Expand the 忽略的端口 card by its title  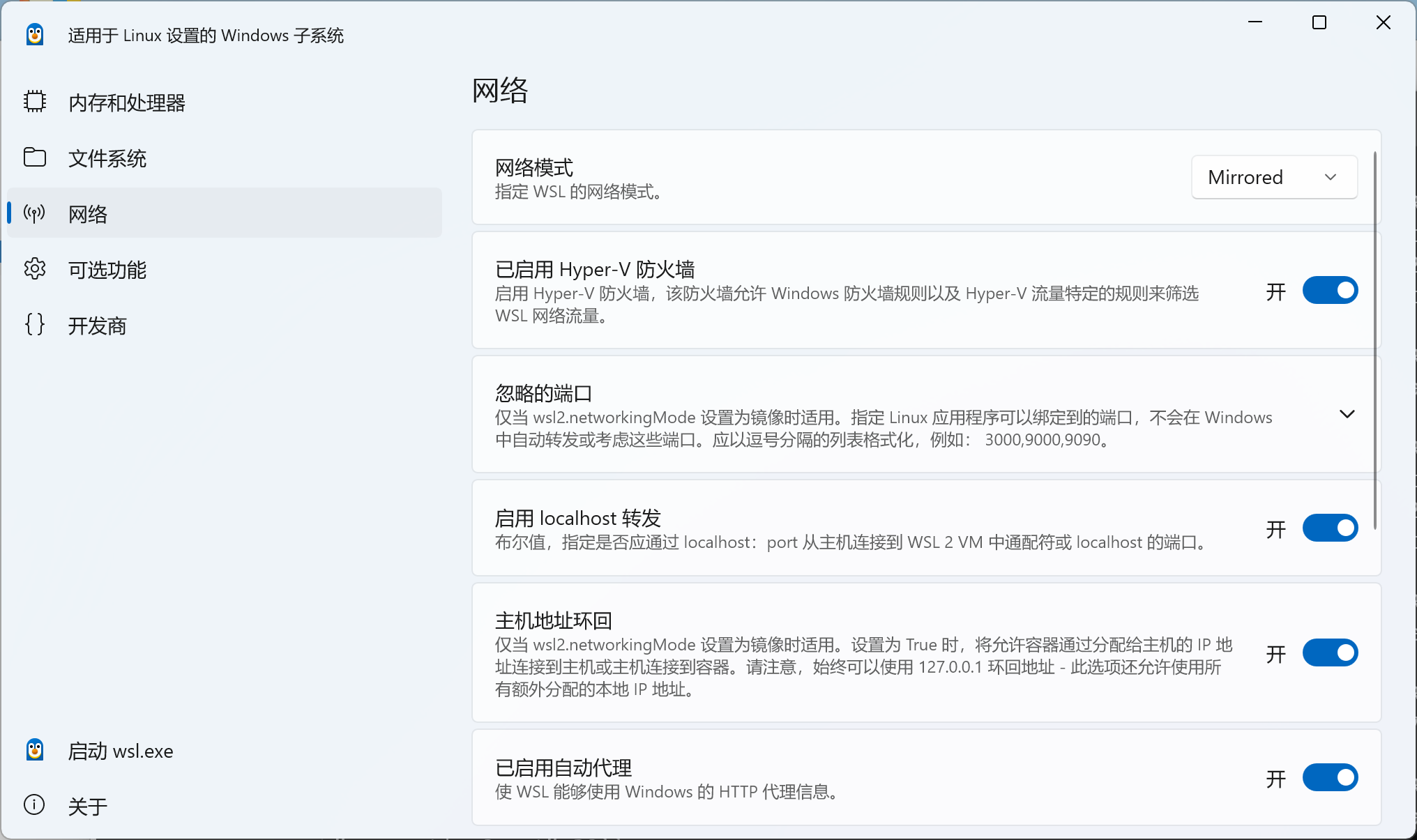coord(543,394)
